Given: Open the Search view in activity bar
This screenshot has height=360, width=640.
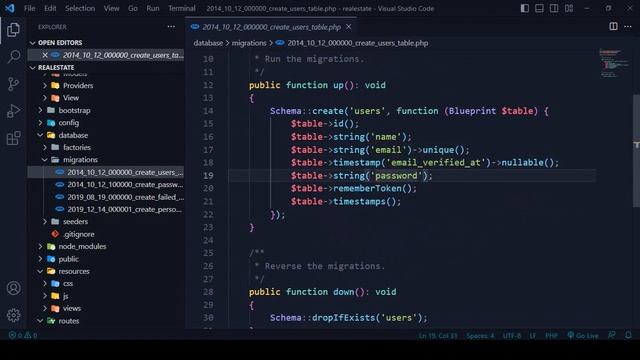Looking at the screenshot, I should (13, 57).
